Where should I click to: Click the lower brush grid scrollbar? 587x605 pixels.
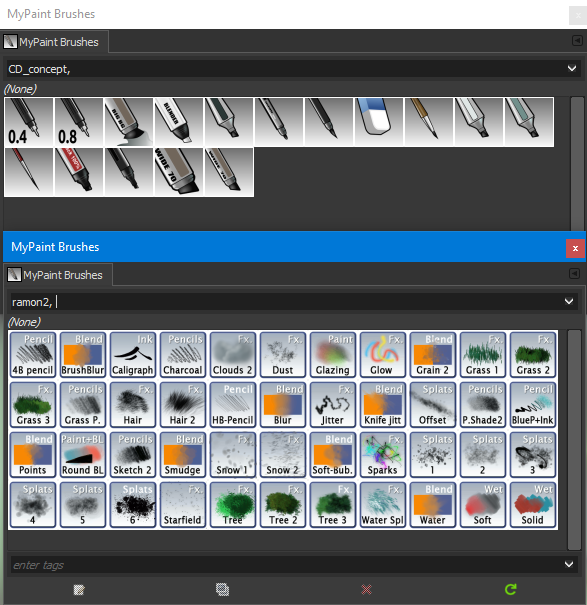point(574,439)
